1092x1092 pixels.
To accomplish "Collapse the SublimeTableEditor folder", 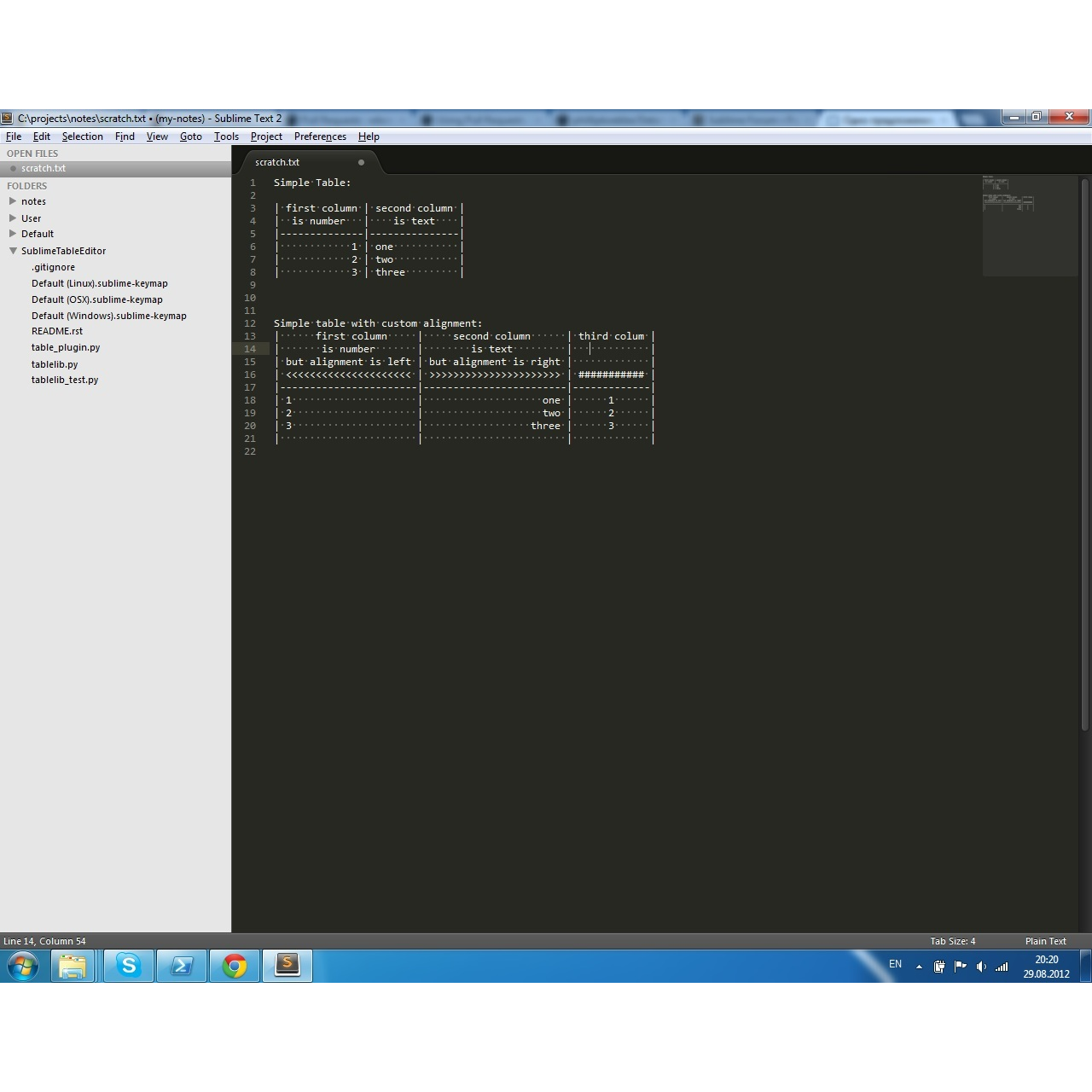I will pyautogui.click(x=13, y=251).
